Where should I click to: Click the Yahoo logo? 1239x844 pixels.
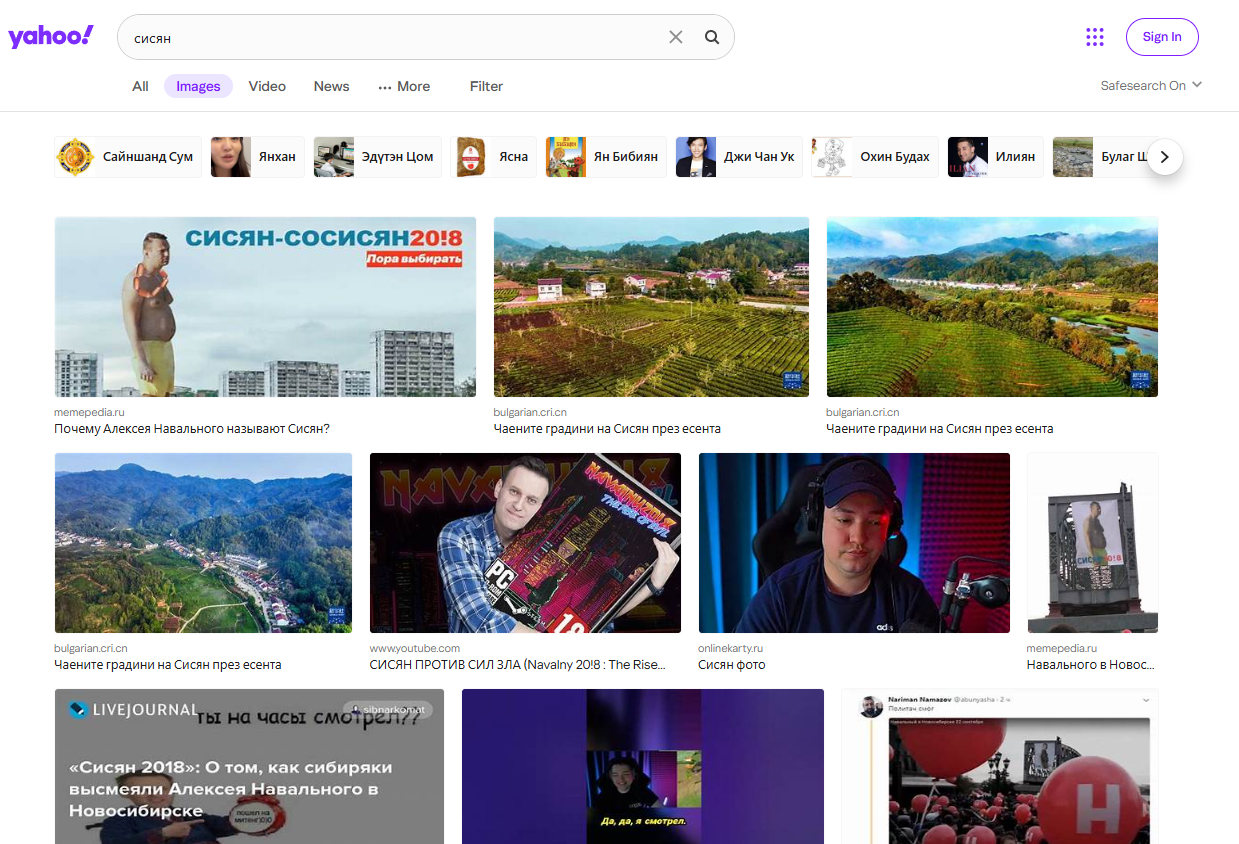pyautogui.click(x=51, y=37)
